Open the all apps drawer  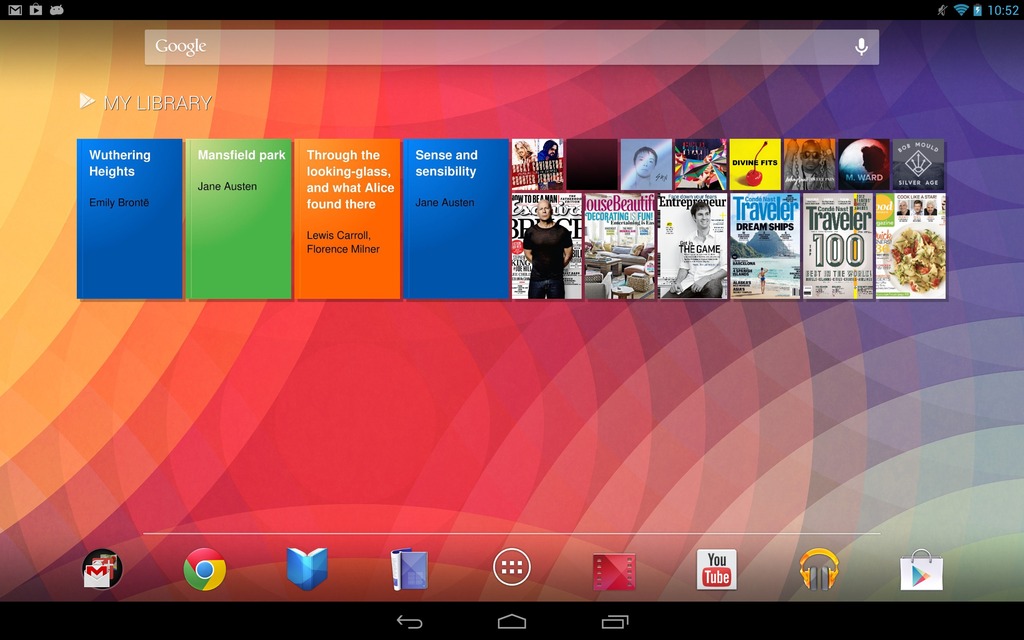pos(512,567)
